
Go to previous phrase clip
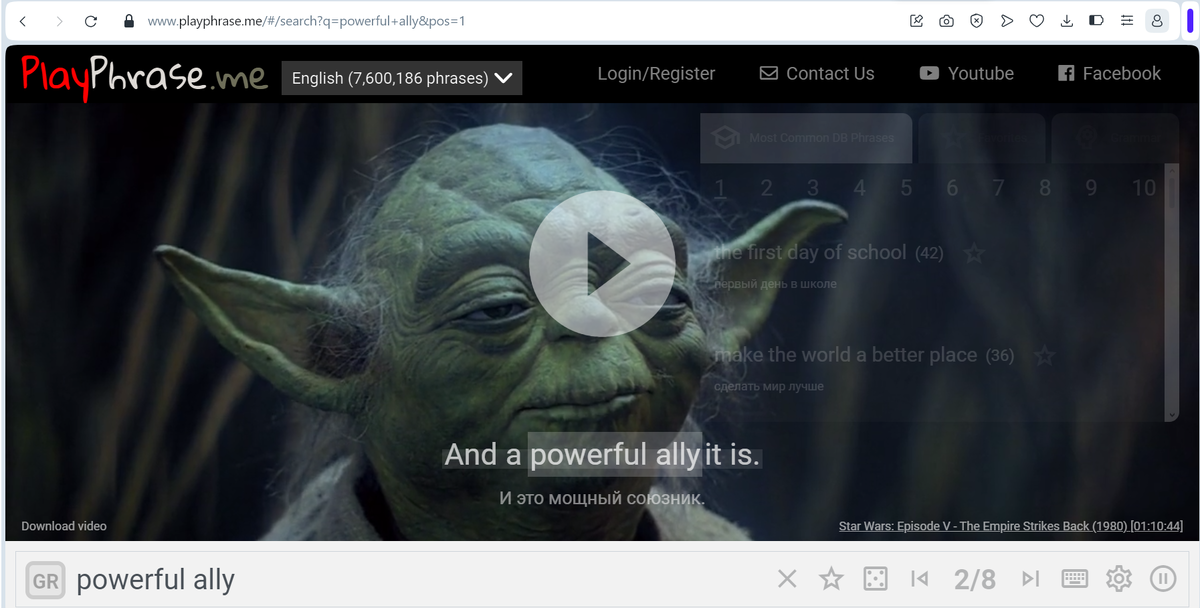click(x=920, y=578)
